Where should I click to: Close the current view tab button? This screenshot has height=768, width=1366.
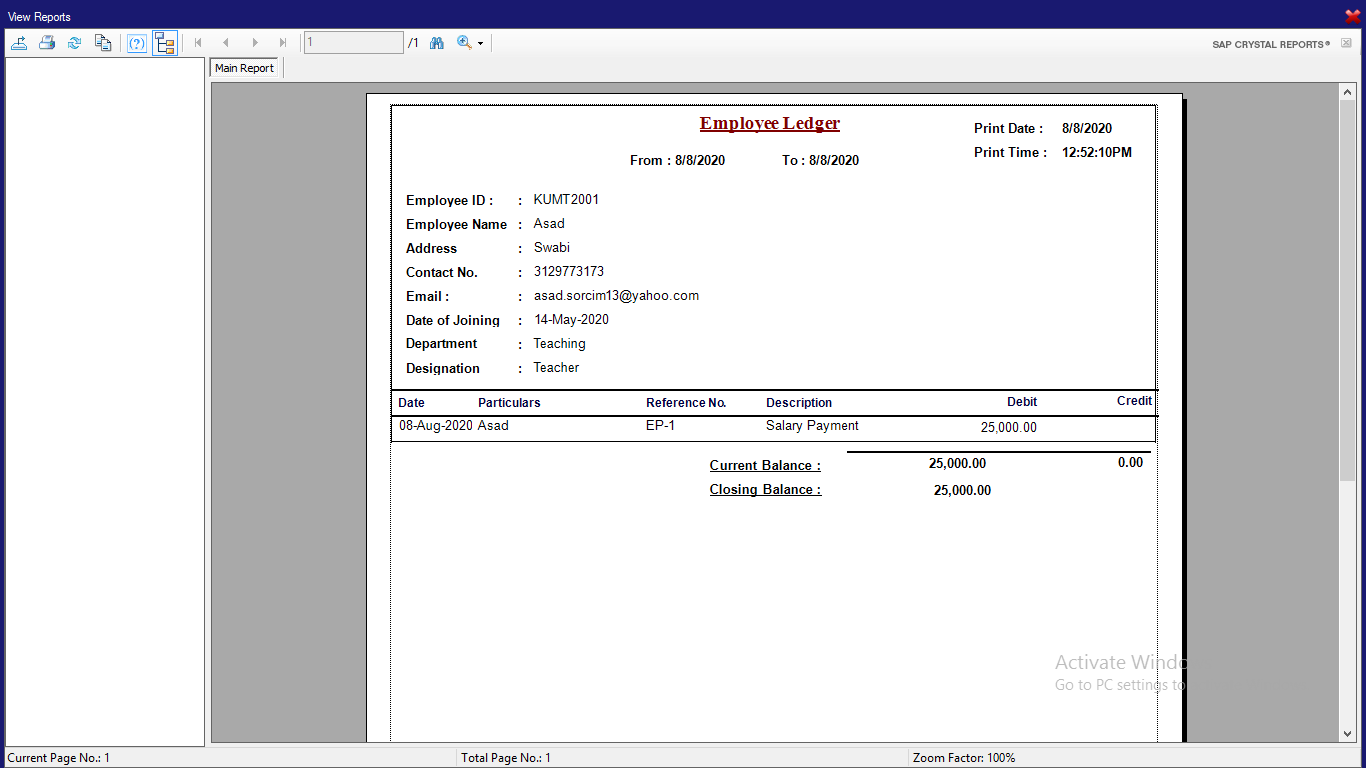click(1346, 43)
